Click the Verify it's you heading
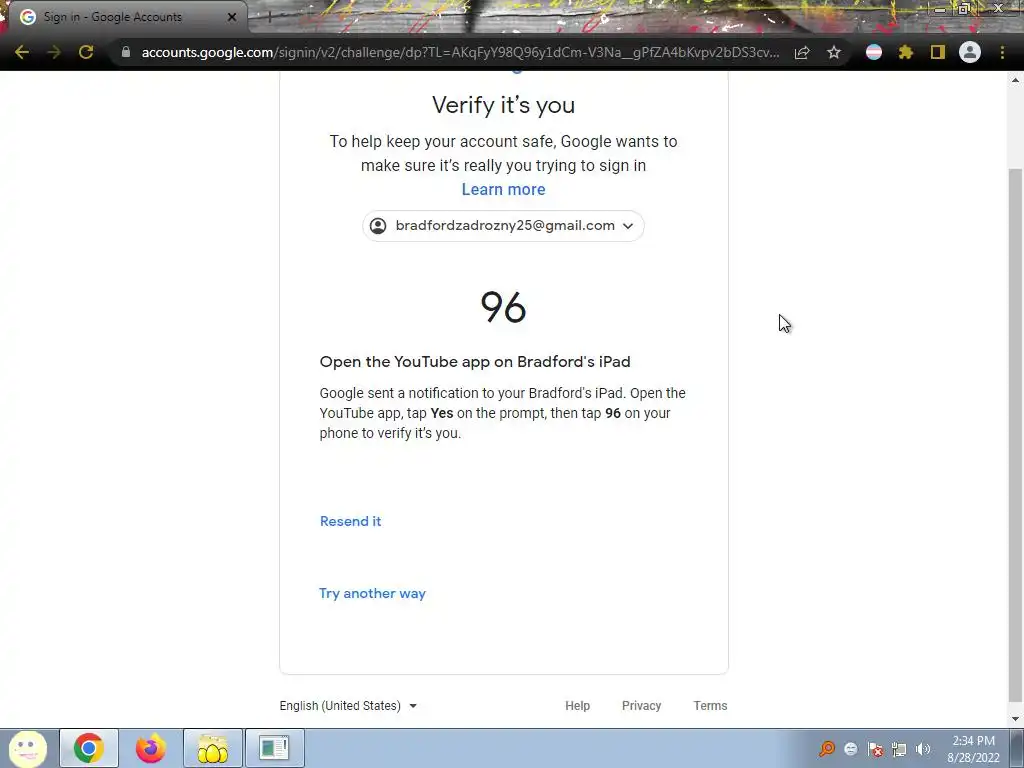This screenshot has height=768, width=1024. (x=504, y=105)
